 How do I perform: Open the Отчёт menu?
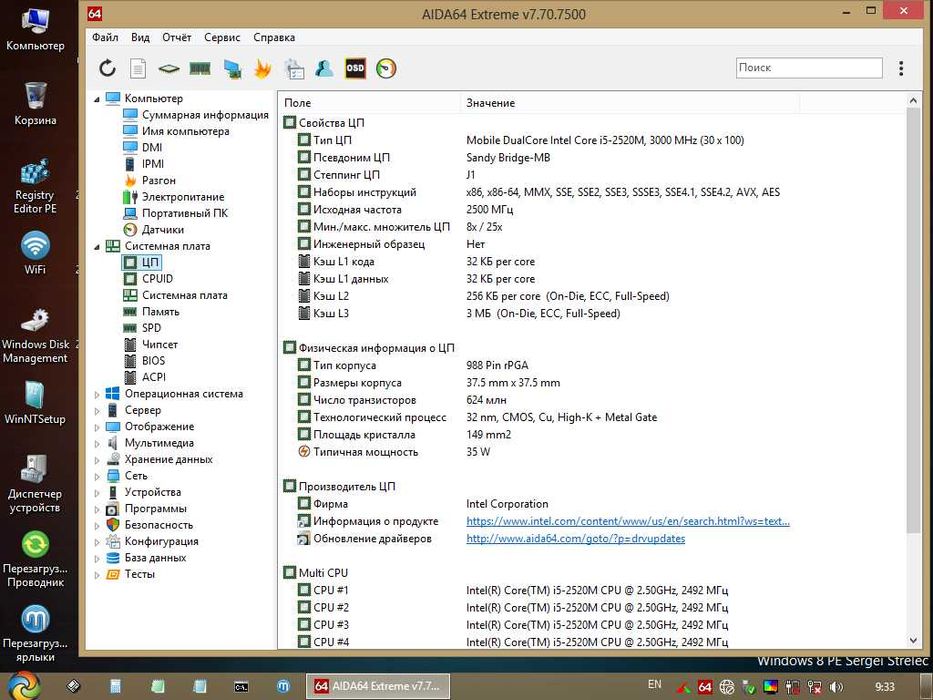click(177, 37)
